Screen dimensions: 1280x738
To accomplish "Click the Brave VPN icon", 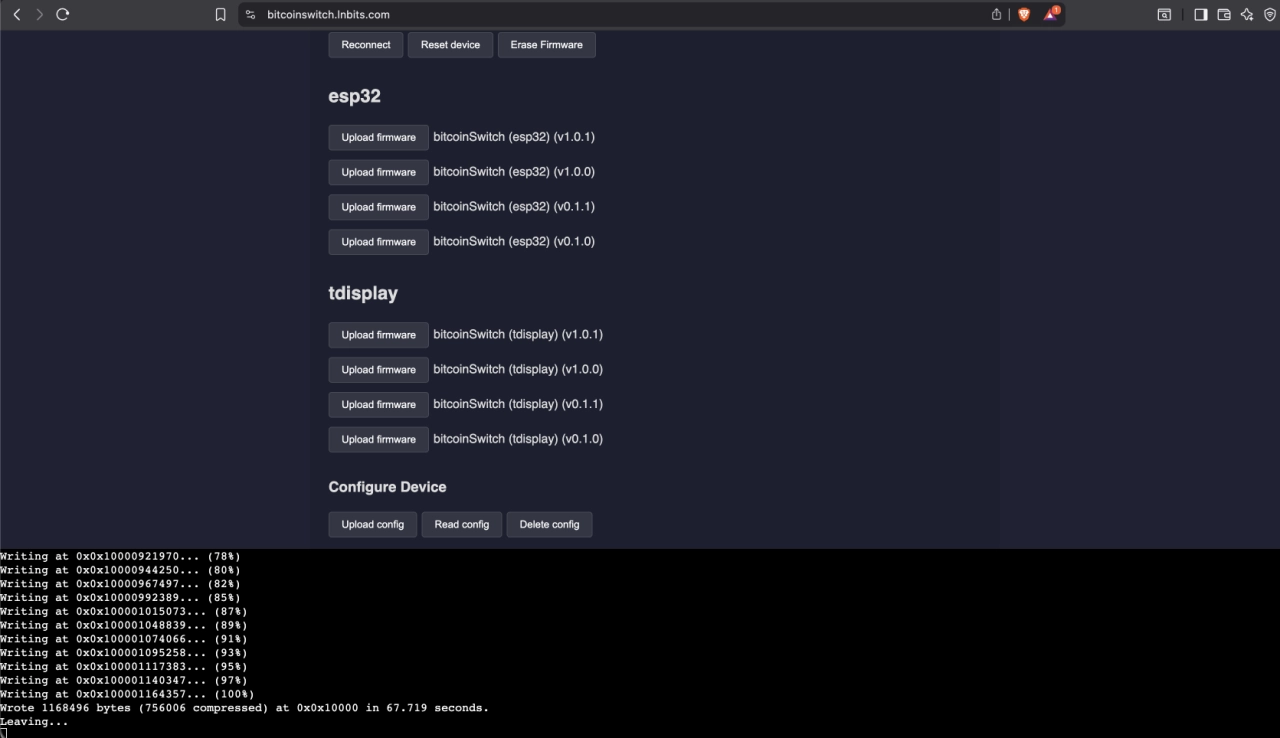I will 1270,15.
